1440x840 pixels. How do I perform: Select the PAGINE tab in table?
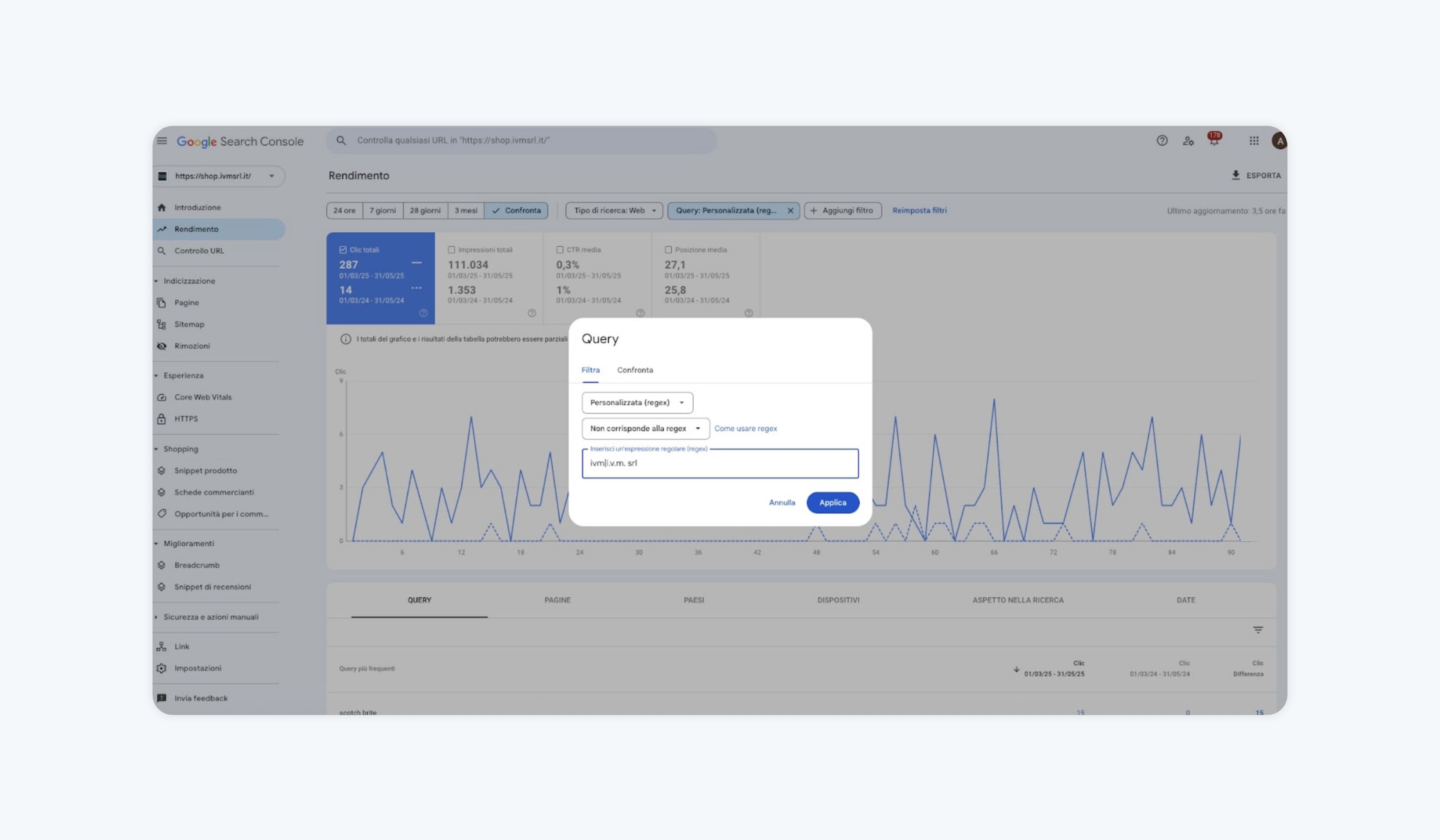click(x=557, y=600)
